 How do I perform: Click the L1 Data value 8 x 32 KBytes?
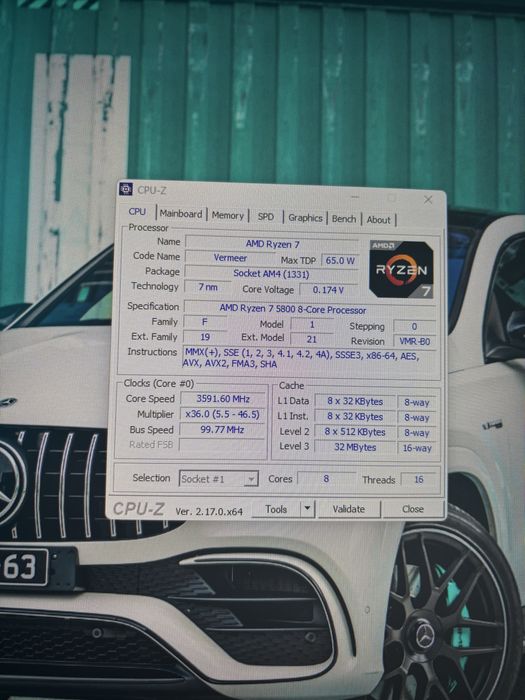[355, 401]
